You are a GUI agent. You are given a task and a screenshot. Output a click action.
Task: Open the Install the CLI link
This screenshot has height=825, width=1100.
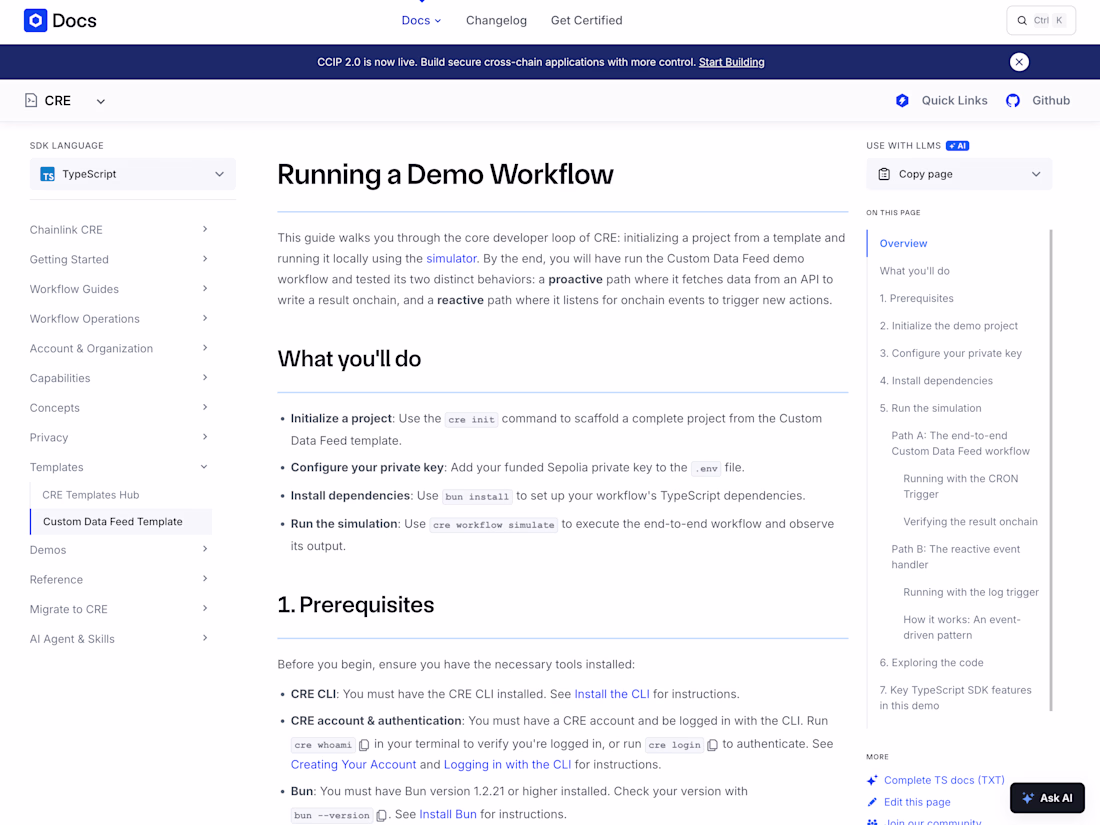612,694
